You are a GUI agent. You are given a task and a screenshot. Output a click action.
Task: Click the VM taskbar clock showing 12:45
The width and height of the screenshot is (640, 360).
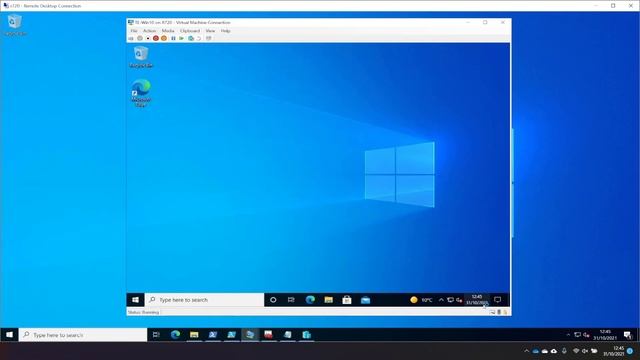477,300
